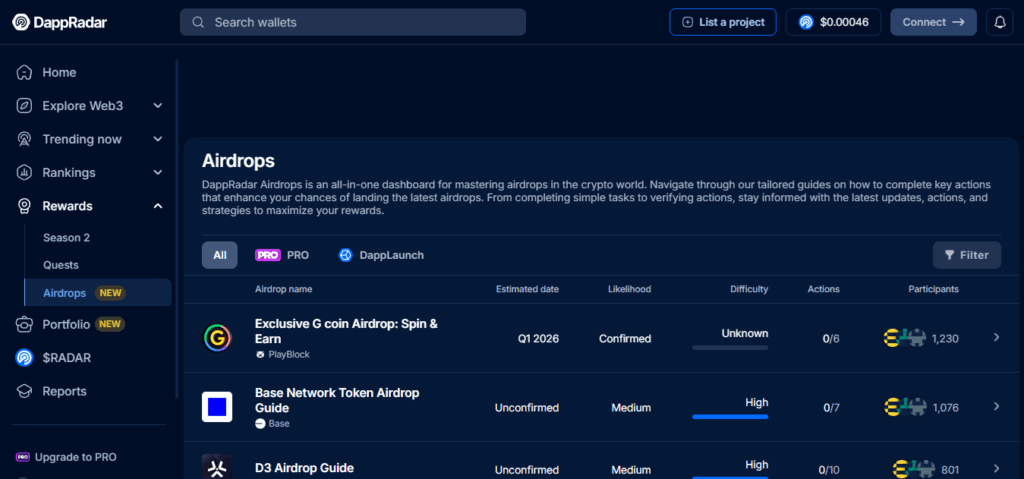Viewport: 1024px width, 479px height.
Task: Click Upgrade to PRO link
Action: click(x=66, y=457)
